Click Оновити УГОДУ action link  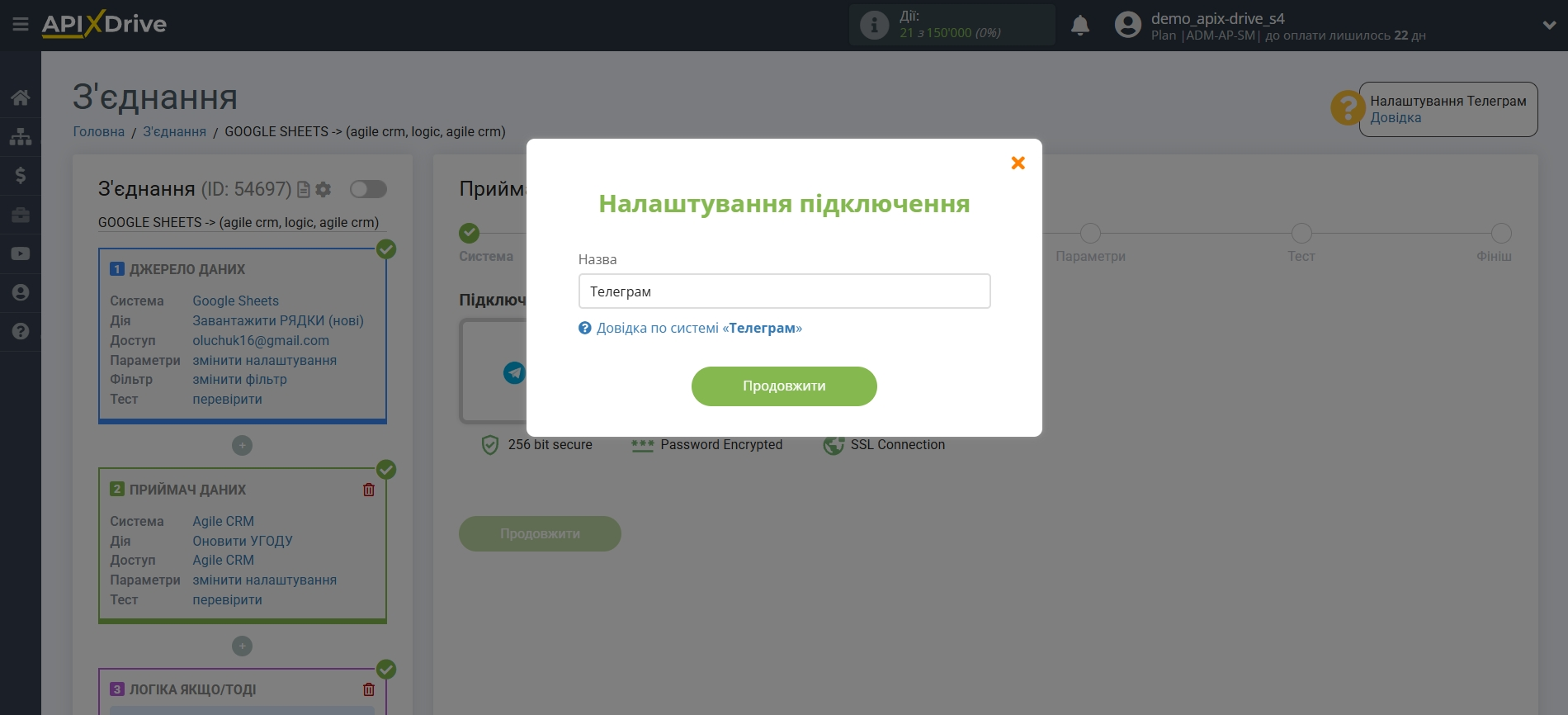pyautogui.click(x=243, y=542)
